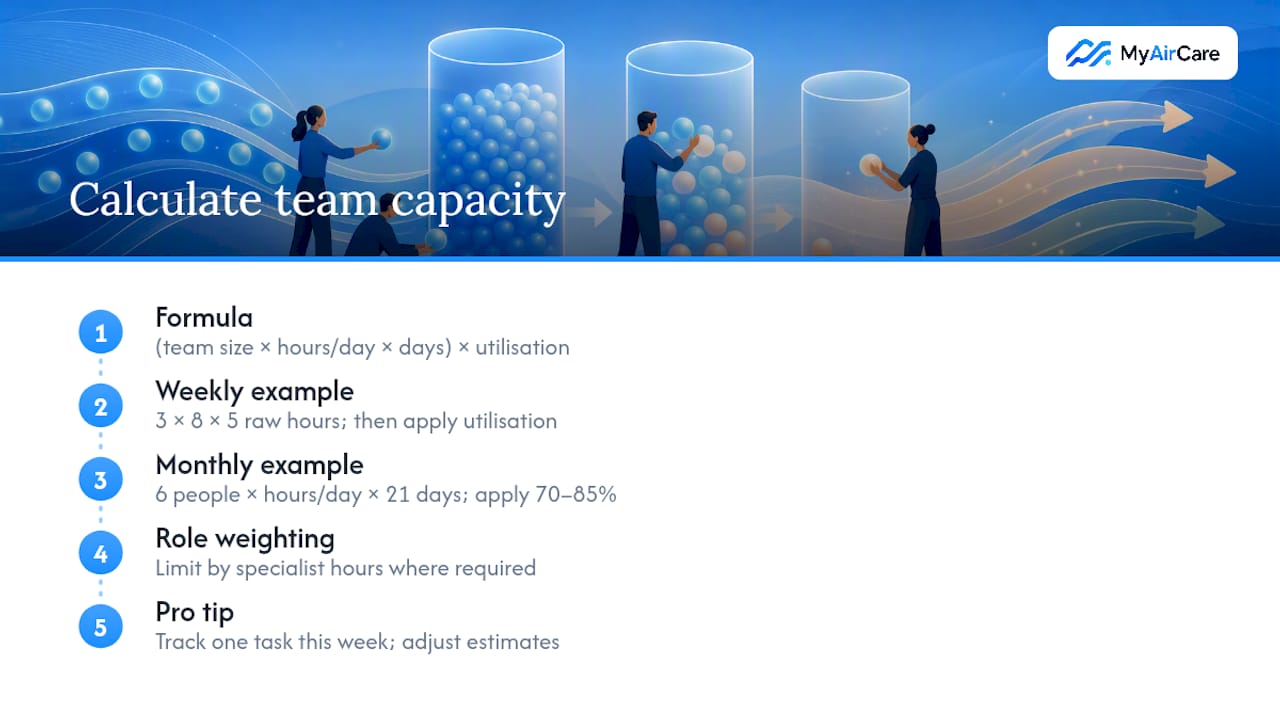Click the team size formula description text
The height and width of the screenshot is (720, 1280).
(362, 348)
